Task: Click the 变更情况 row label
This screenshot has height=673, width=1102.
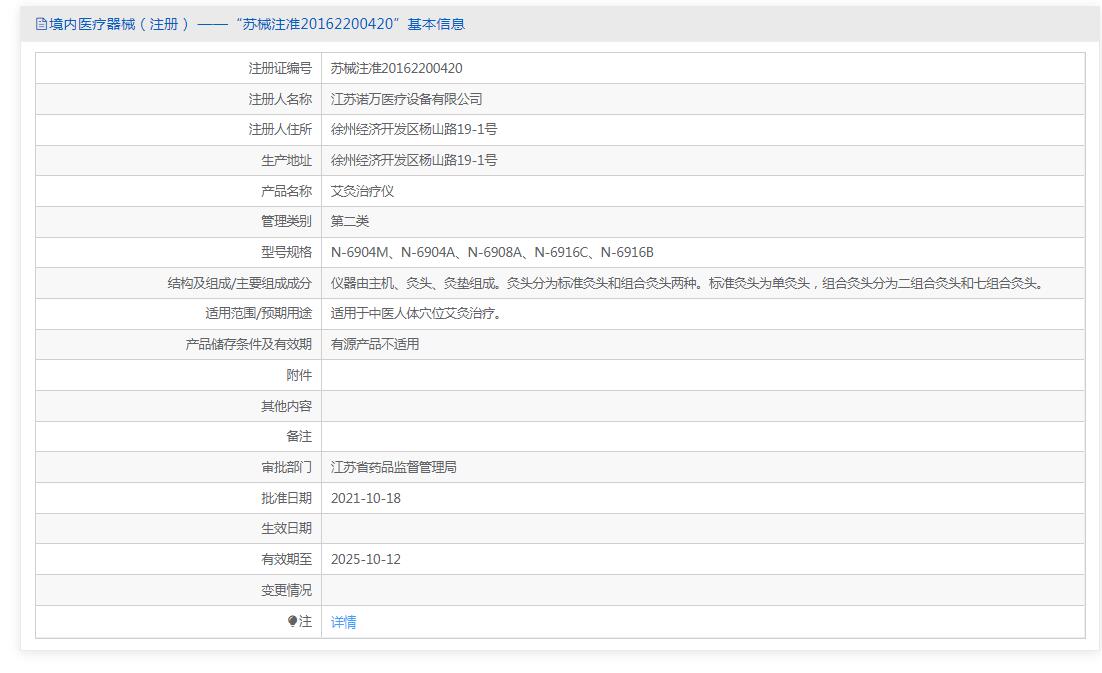Action: click(x=286, y=590)
